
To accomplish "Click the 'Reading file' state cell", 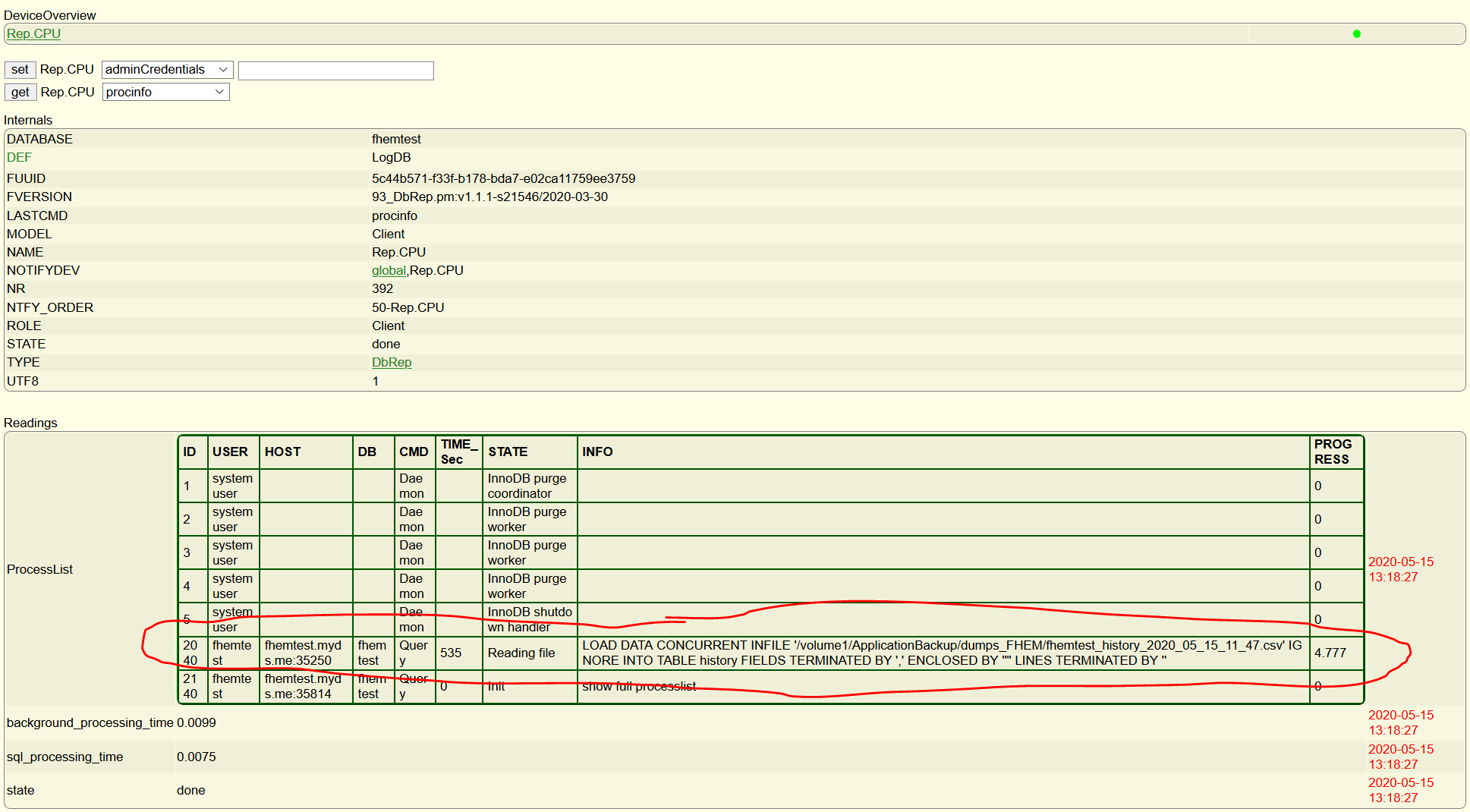I will (521, 653).
